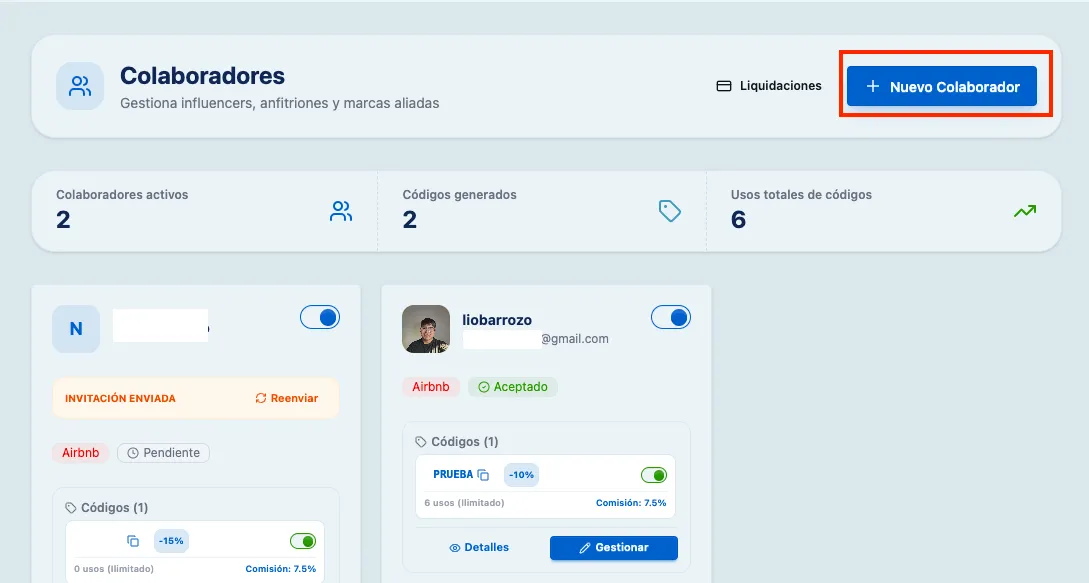Viewport: 1089px width, 583px height.
Task: Click the Airbnb tag above Pendiente
Action: point(81,453)
